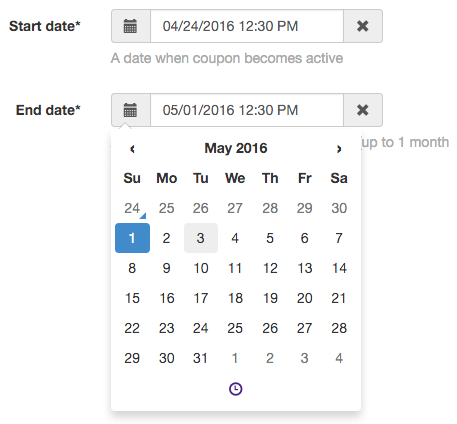
Task: Go to previous month arrow
Action: pyautogui.click(x=132, y=149)
